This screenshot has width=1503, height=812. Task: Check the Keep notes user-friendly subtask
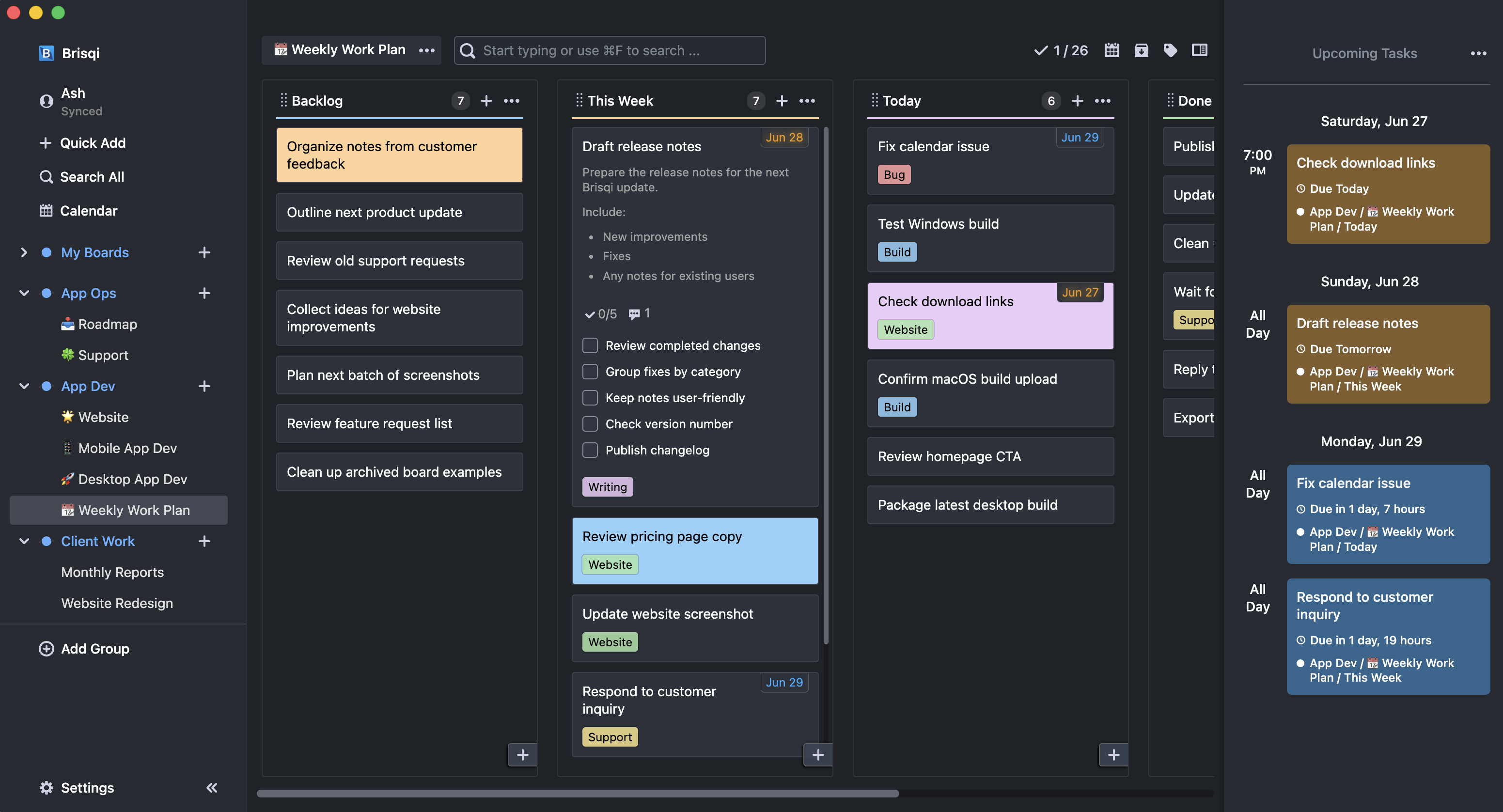[590, 398]
